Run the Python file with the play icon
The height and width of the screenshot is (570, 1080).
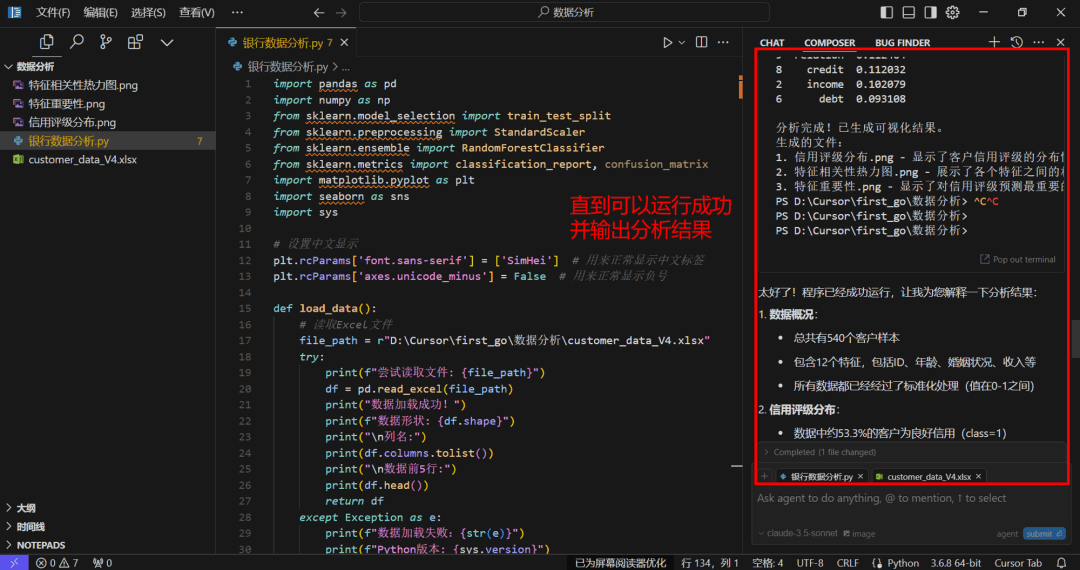tap(667, 43)
